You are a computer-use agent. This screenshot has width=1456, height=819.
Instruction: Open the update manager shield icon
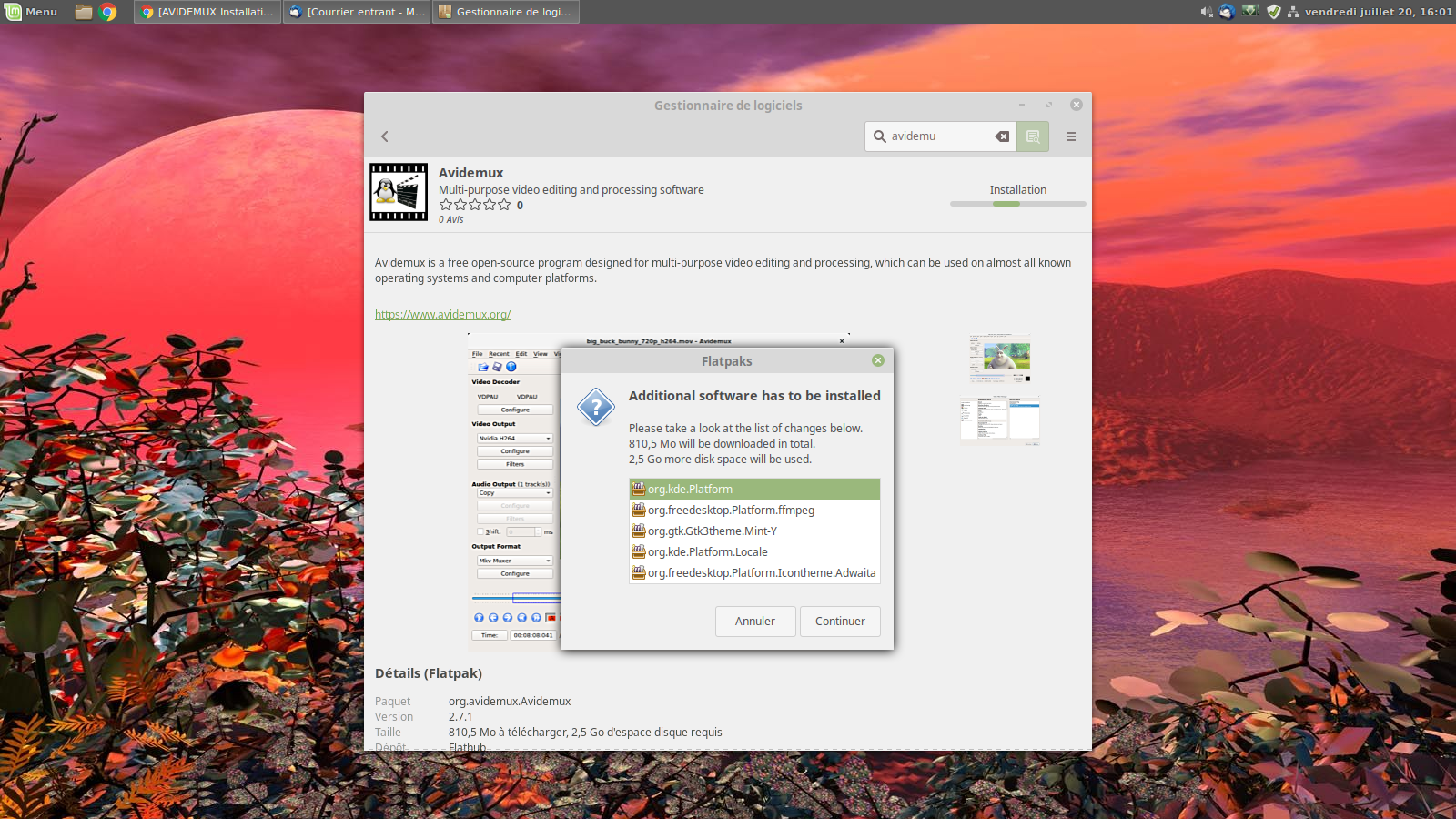(x=1273, y=12)
